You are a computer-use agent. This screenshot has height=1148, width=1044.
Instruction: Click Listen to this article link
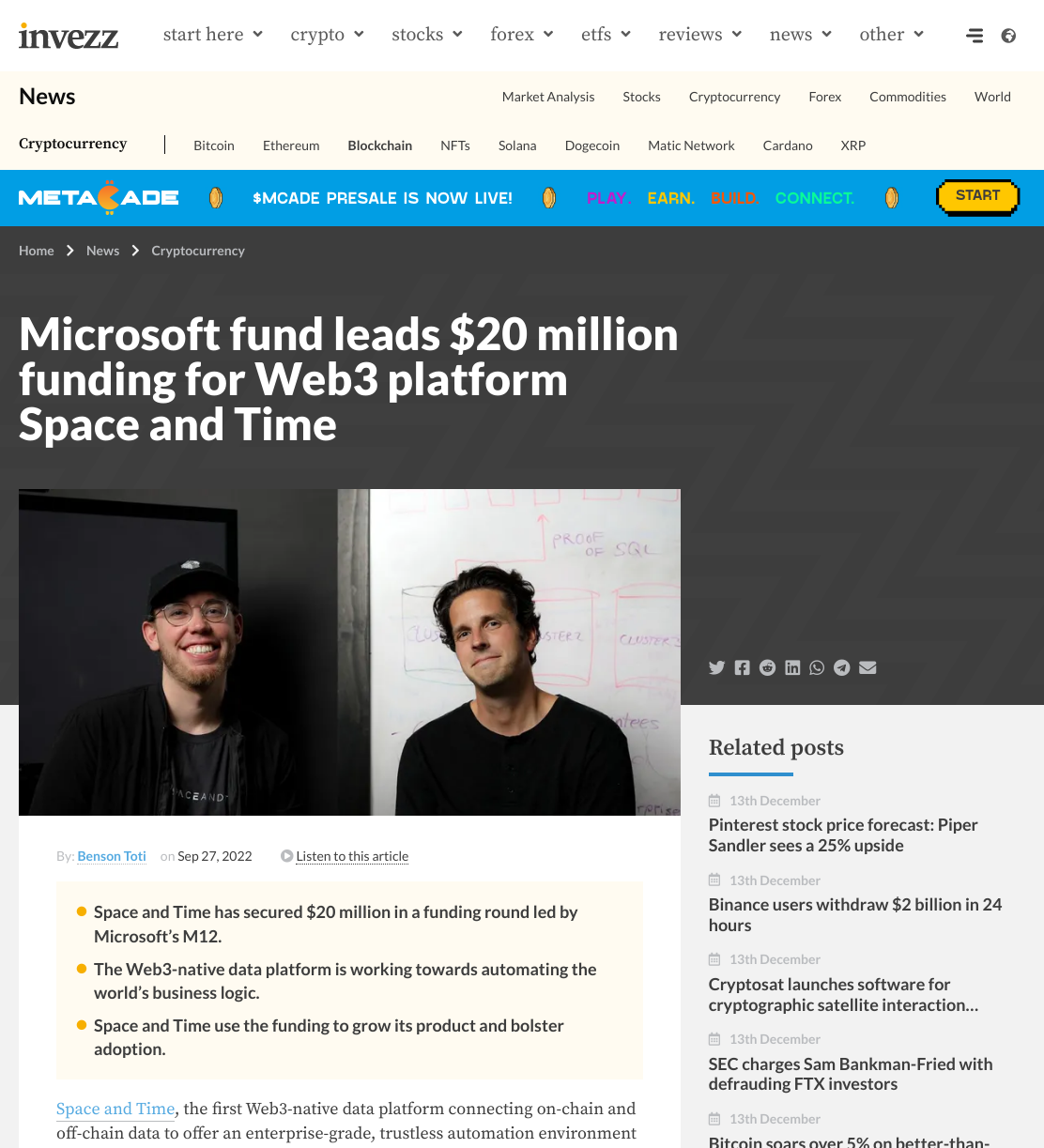tap(352, 856)
